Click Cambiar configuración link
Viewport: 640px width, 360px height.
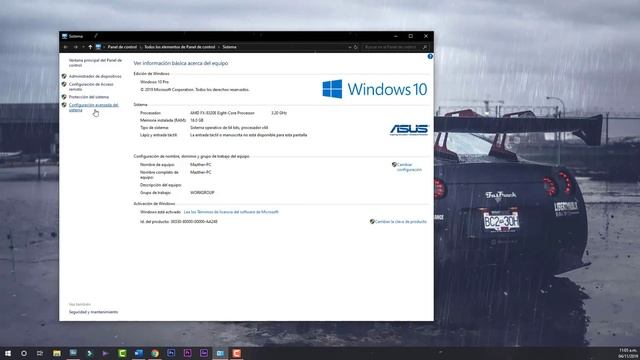409,167
